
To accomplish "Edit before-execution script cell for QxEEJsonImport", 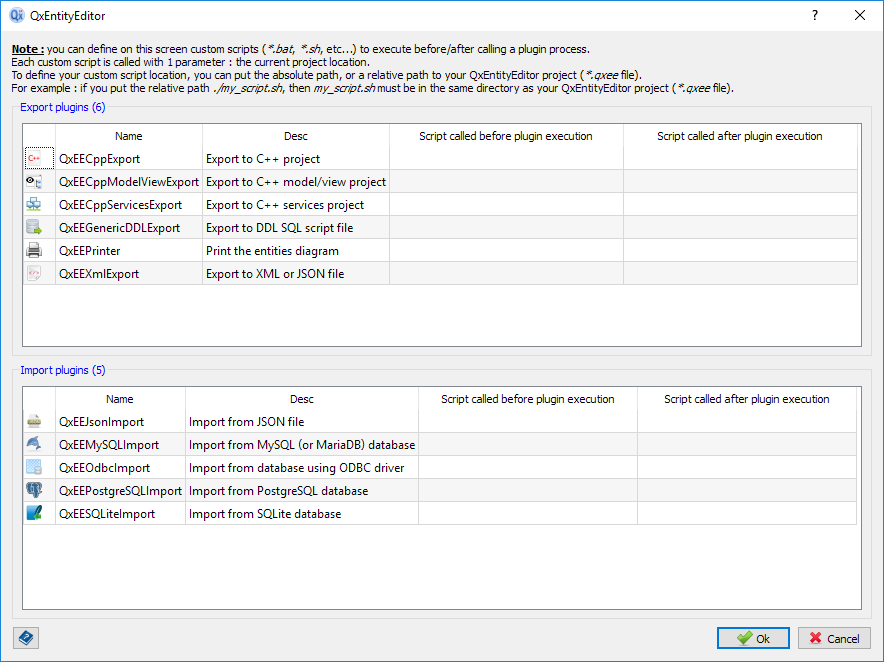I will click(x=527, y=422).
